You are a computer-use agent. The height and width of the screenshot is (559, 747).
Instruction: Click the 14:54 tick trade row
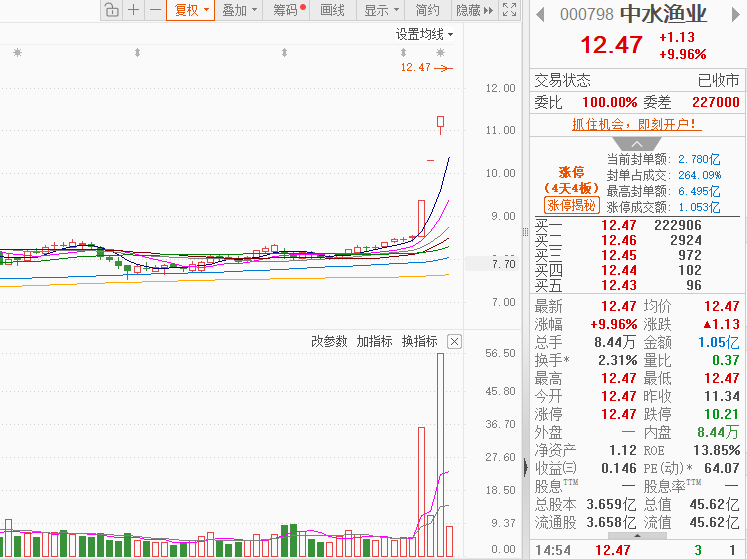click(x=636, y=550)
